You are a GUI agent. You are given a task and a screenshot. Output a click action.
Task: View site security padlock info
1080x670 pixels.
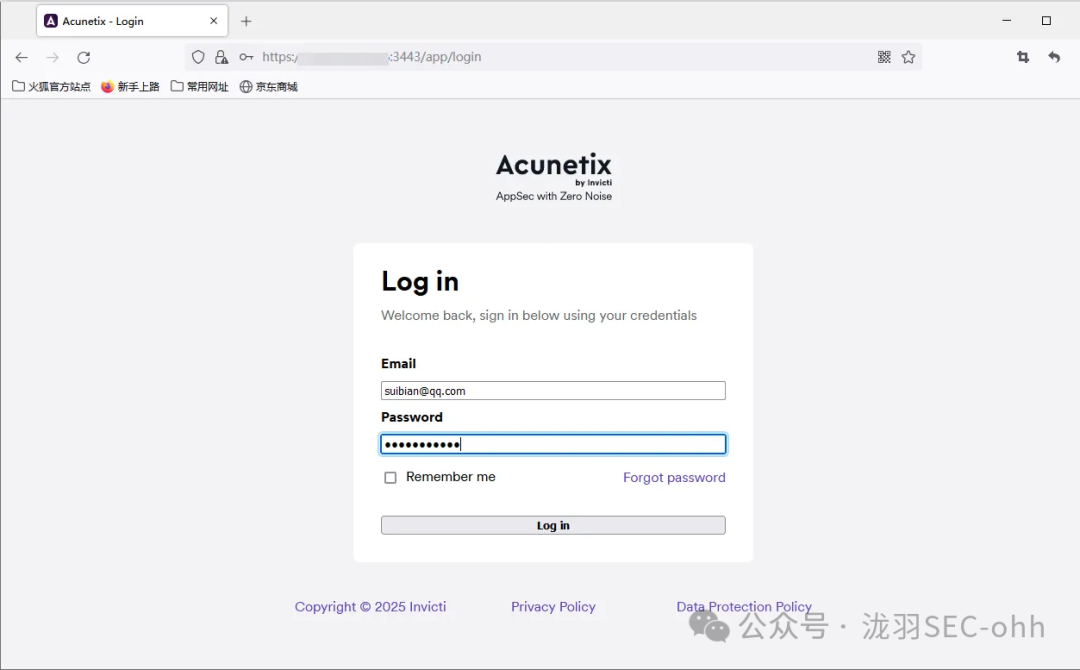pos(221,57)
